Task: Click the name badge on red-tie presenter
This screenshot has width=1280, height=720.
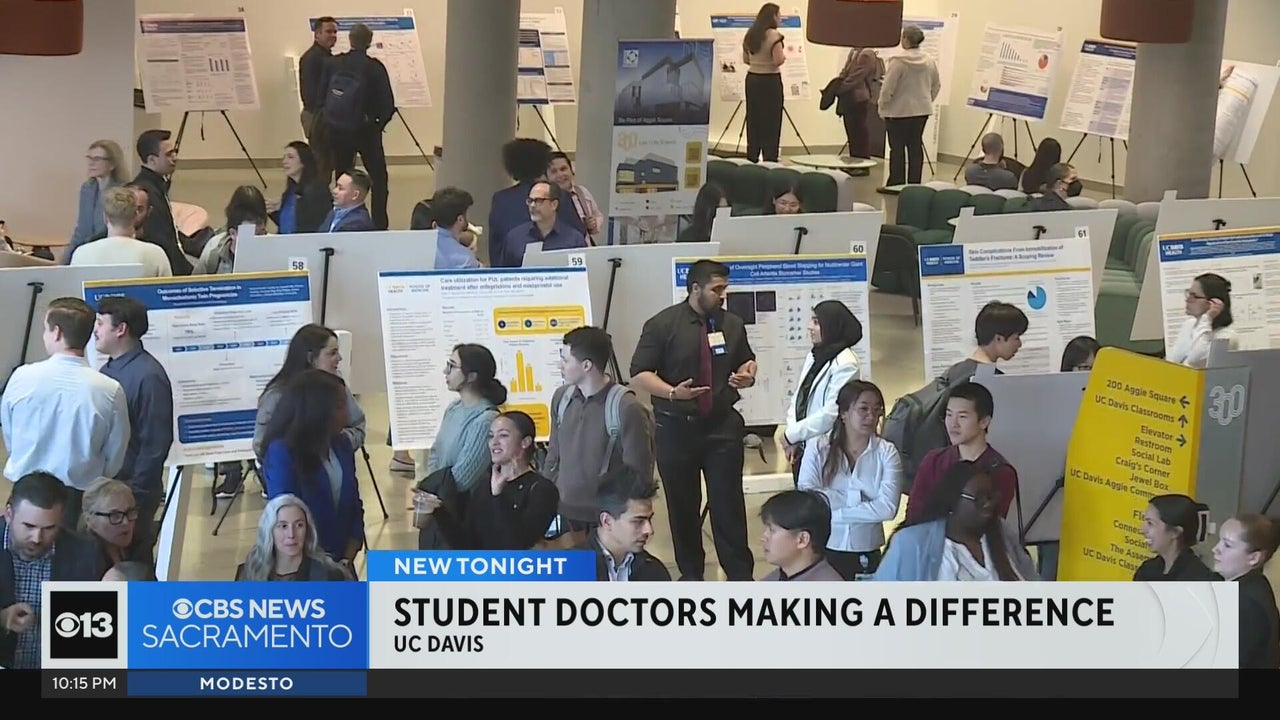Action: tap(716, 340)
